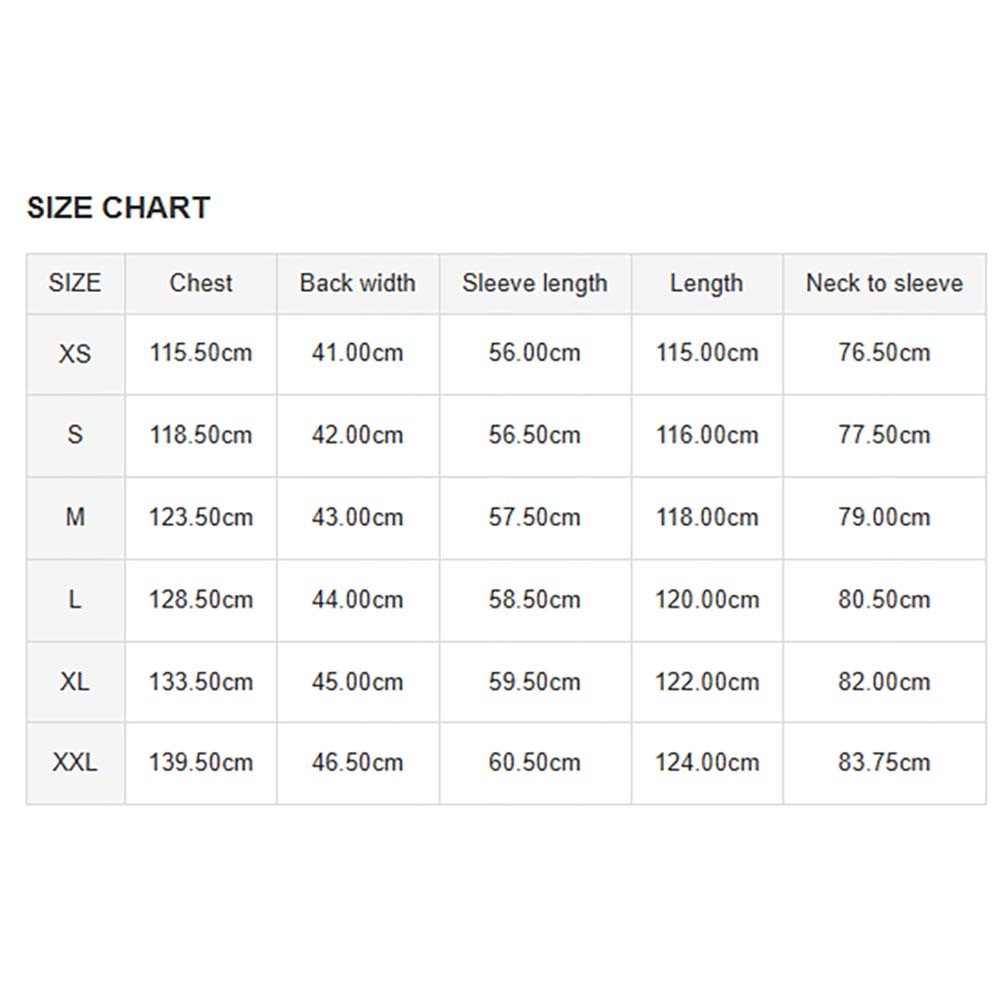Image resolution: width=1000 pixels, height=1000 pixels.
Task: Click the Sleeve length column header
Action: [x=535, y=283]
